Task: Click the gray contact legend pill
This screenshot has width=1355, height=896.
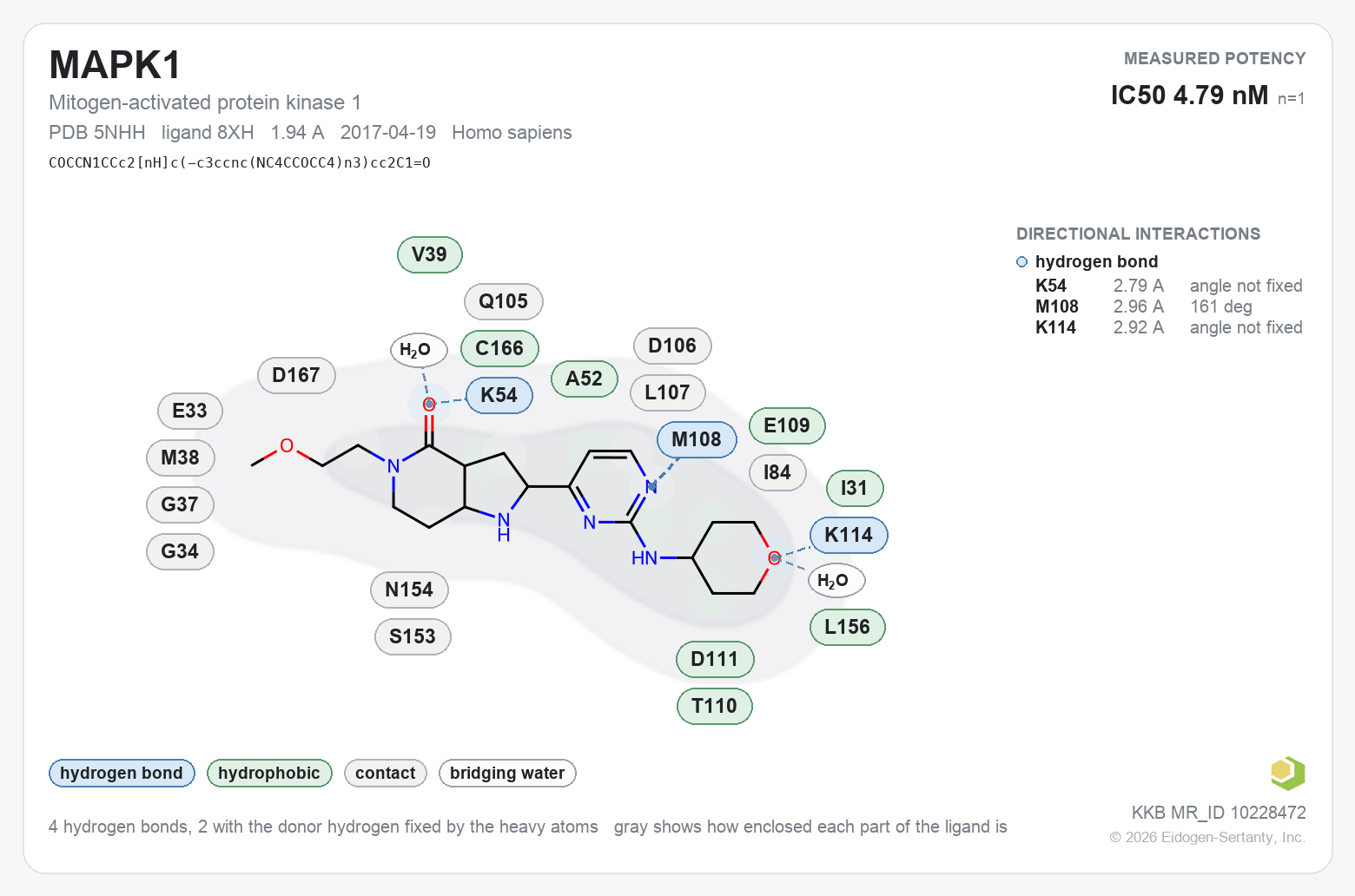Action: [386, 774]
